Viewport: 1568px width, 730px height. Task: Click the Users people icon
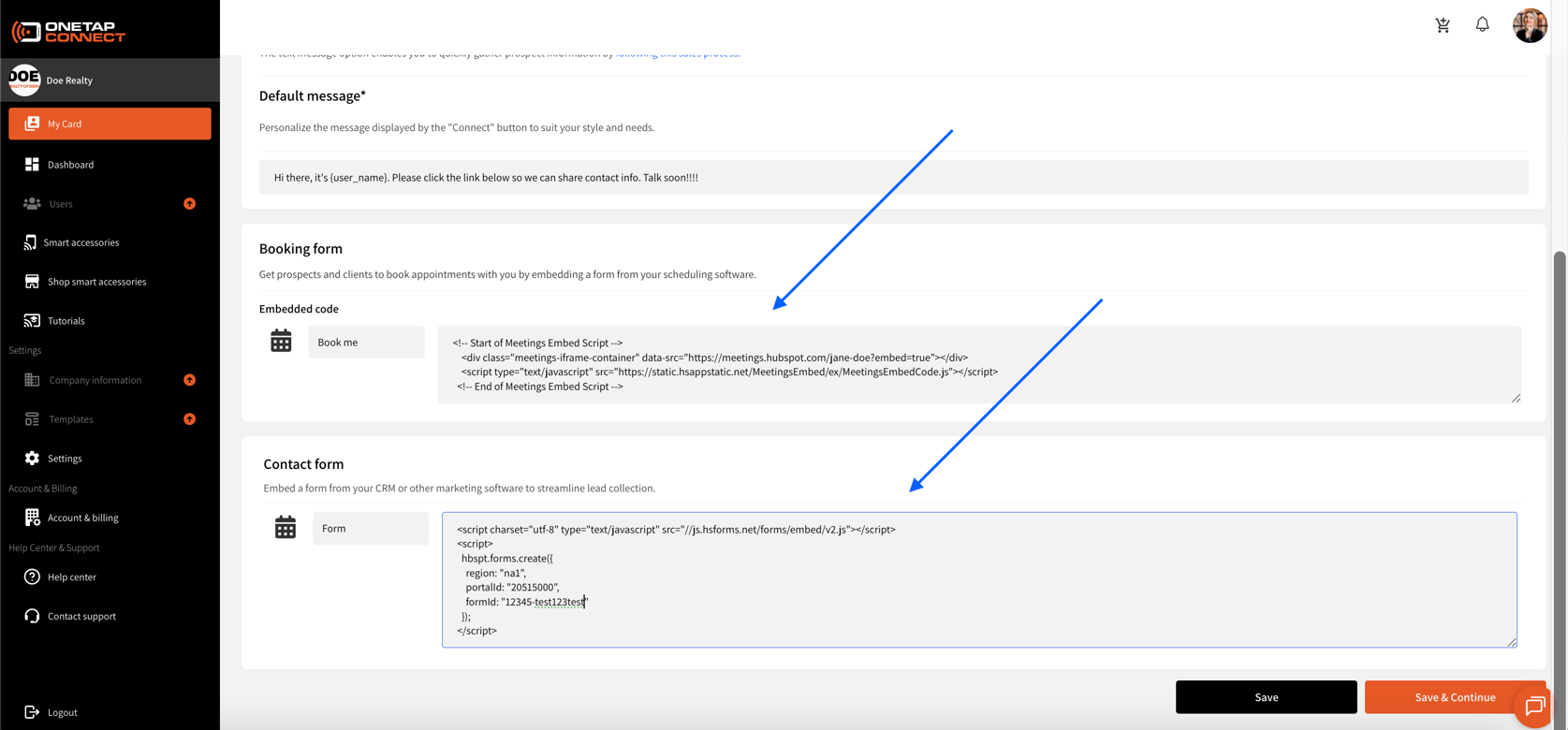point(32,204)
